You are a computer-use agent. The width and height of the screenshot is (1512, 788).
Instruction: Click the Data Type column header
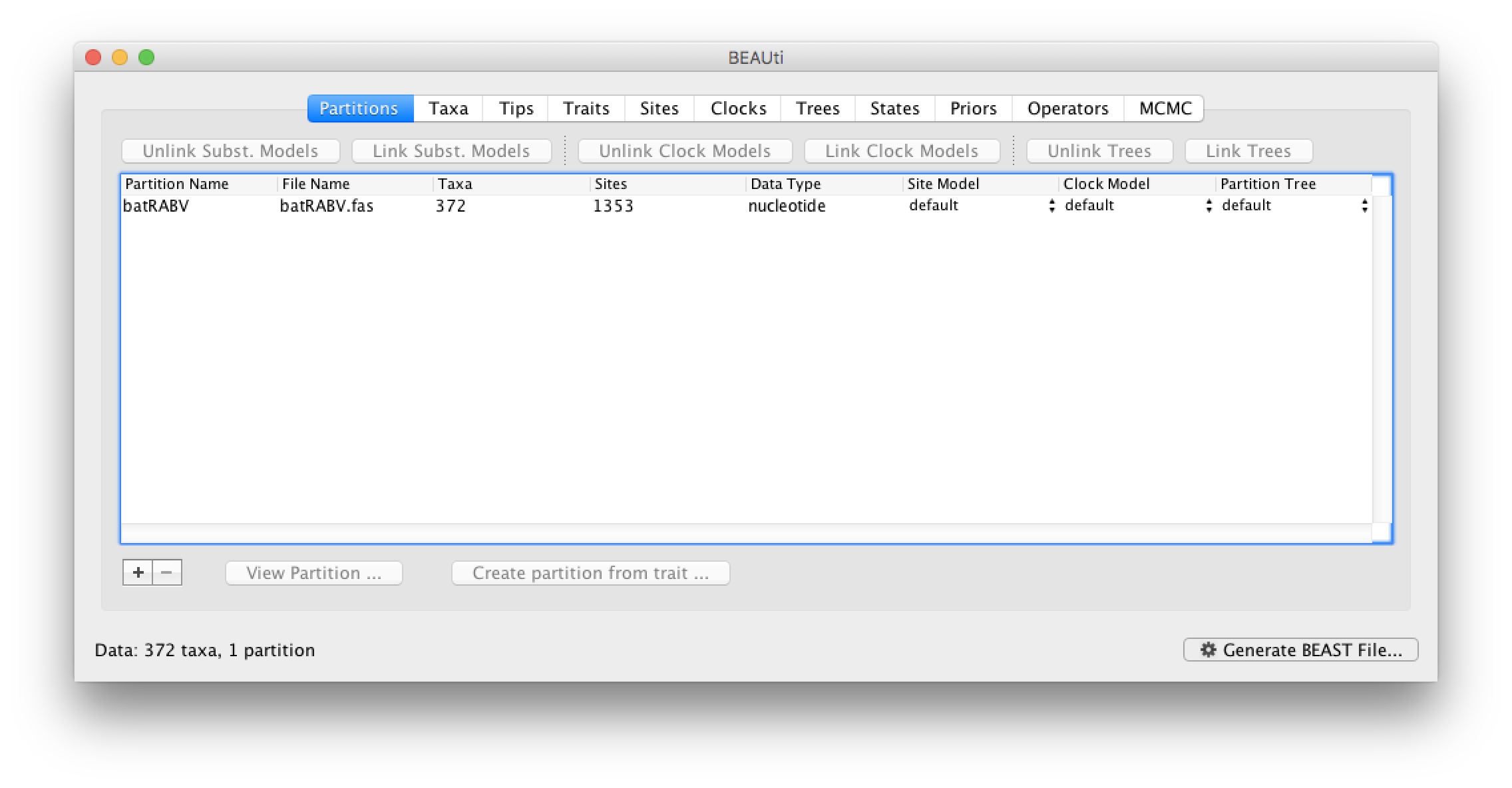click(825, 184)
